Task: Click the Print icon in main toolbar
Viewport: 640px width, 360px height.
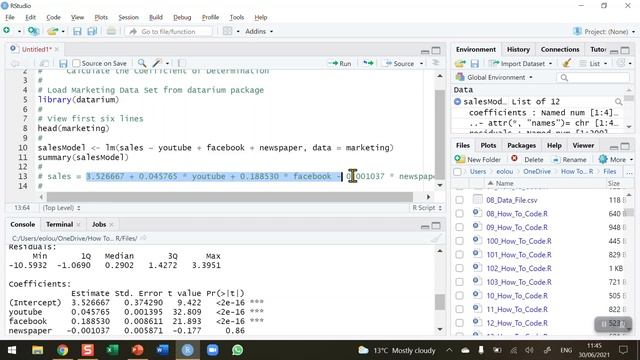Action: point(111,31)
